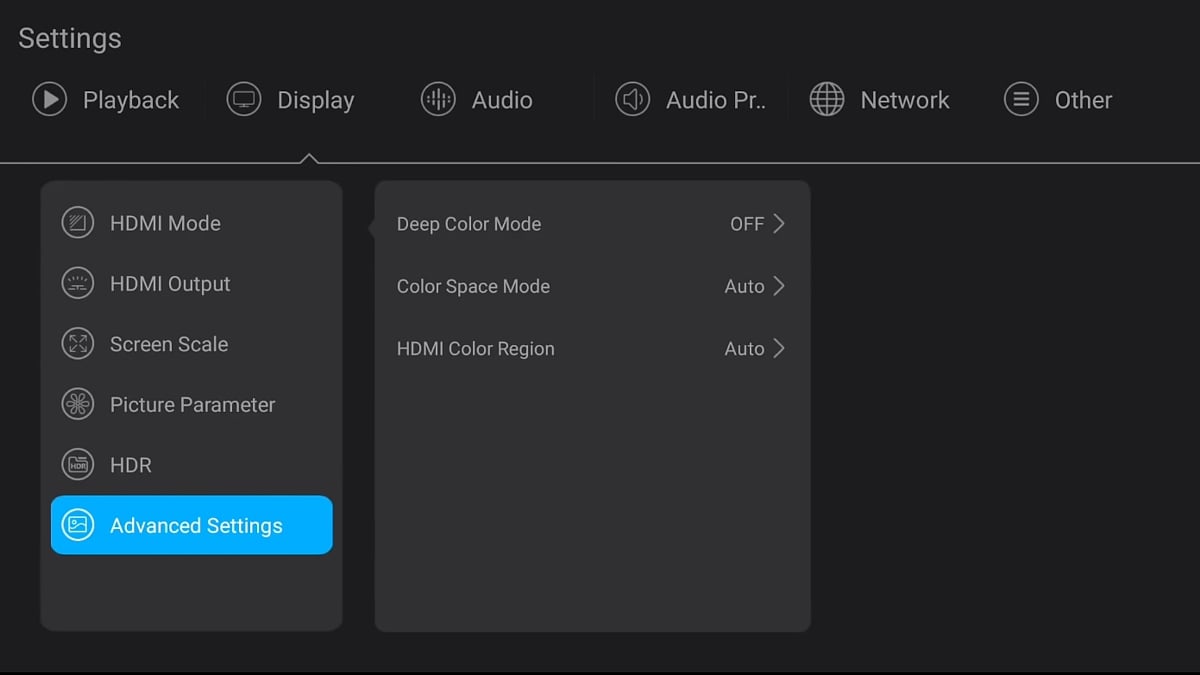Click the HDMI Mode icon
Screen dimensions: 1200x675
point(78,223)
